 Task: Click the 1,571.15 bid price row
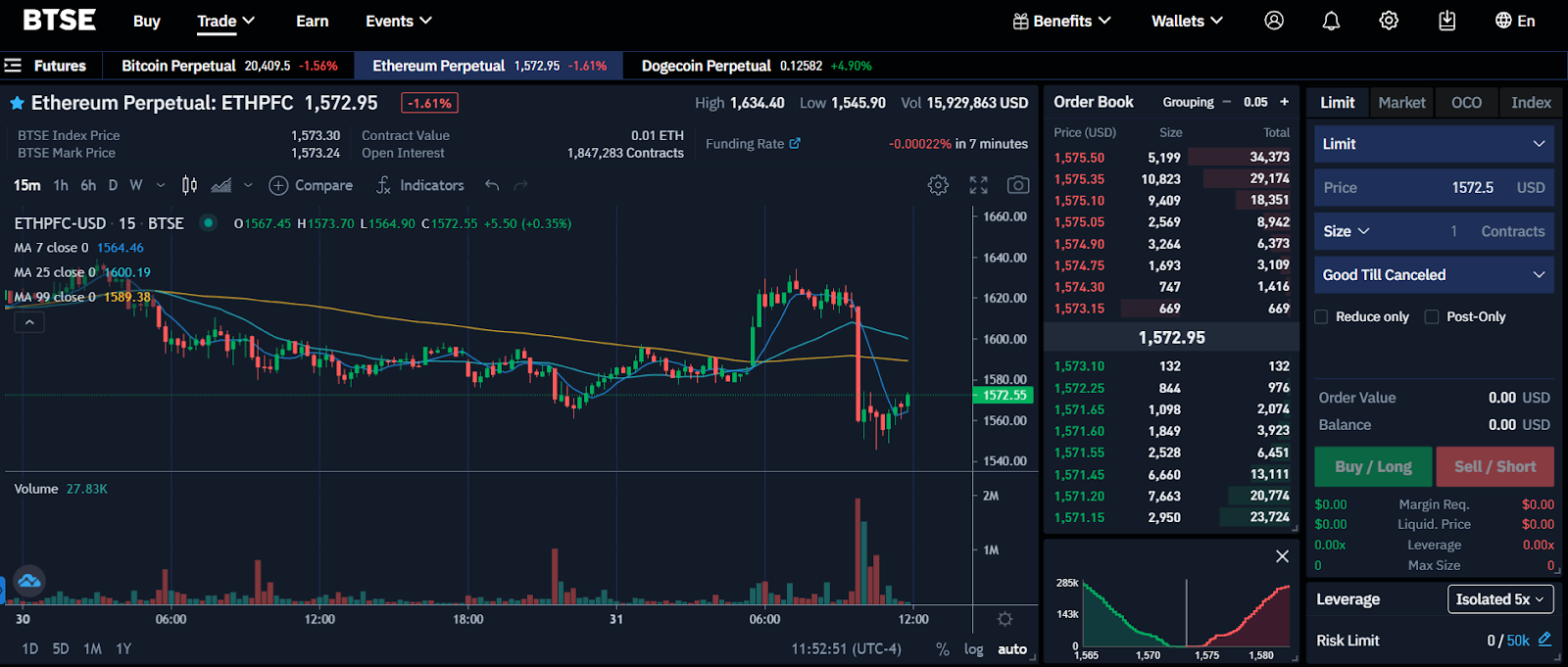coord(1172,517)
